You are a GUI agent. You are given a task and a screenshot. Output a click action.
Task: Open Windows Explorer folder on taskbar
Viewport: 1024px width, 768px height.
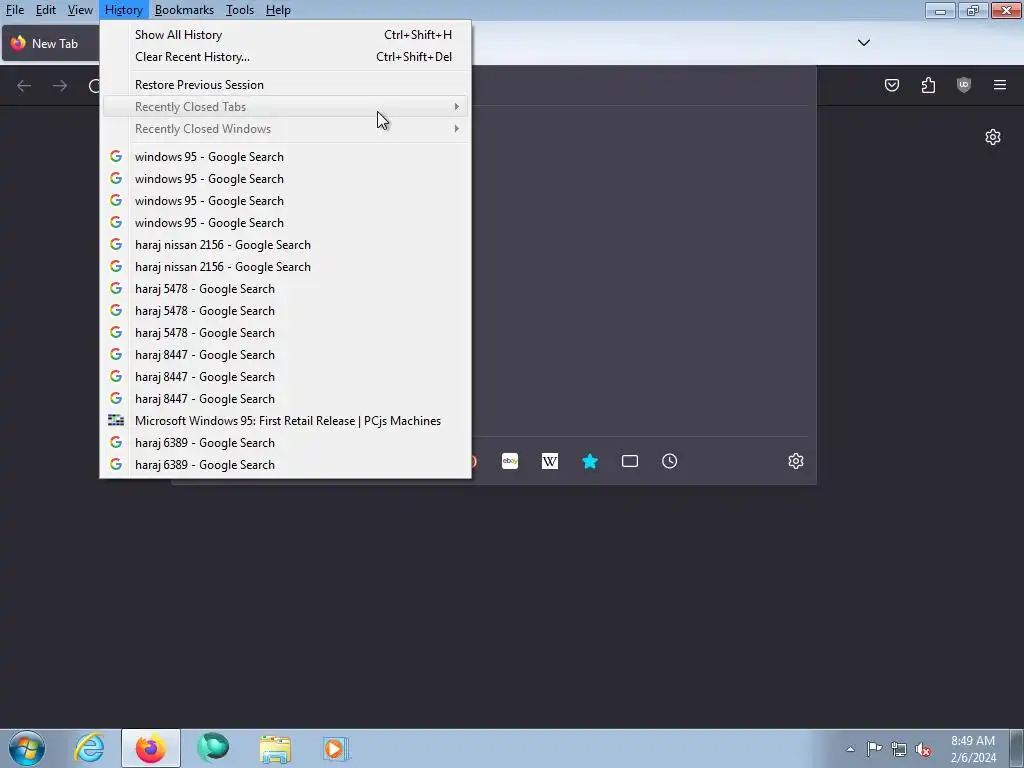(x=275, y=748)
